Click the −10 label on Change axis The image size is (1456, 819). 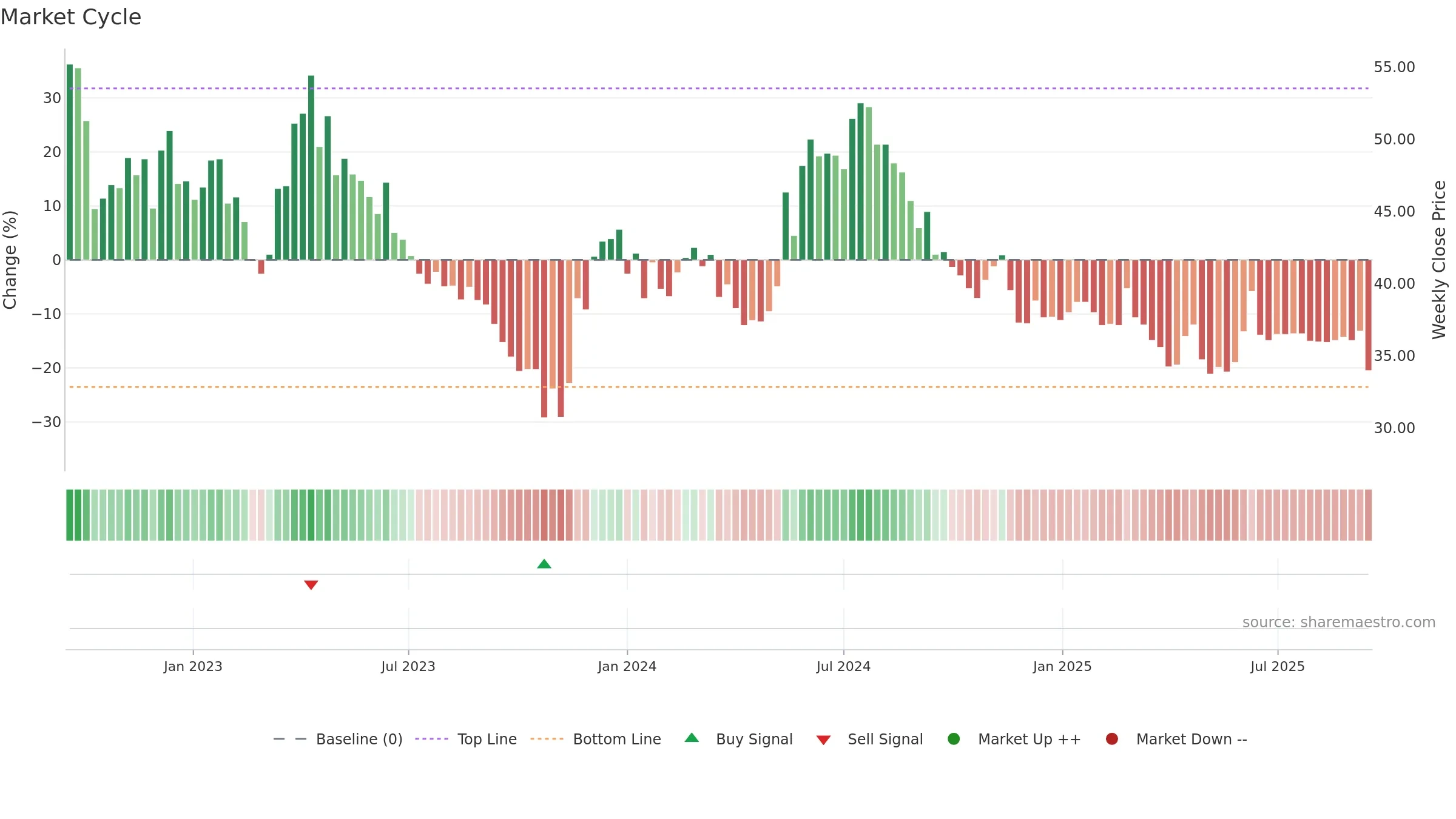tap(47, 314)
